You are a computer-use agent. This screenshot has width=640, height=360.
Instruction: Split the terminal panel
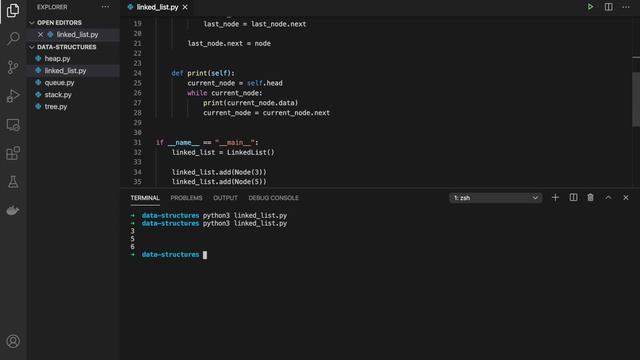tap(573, 198)
